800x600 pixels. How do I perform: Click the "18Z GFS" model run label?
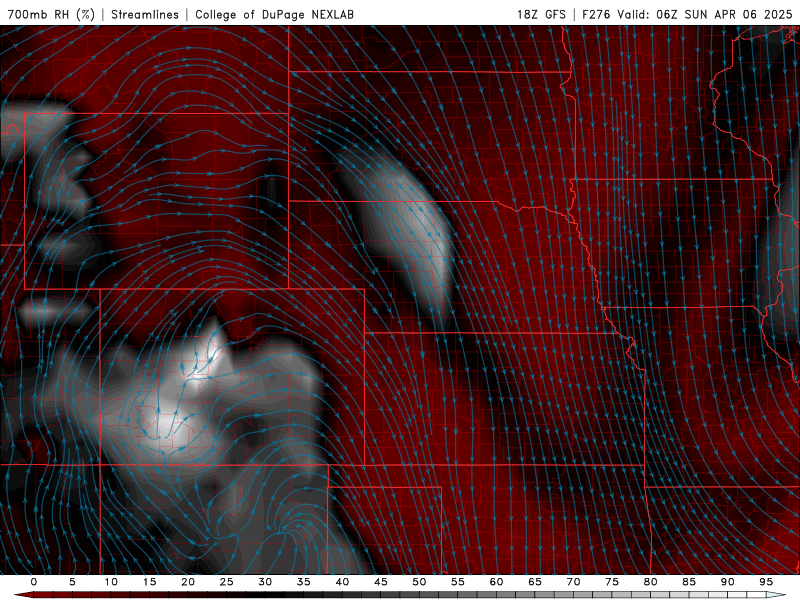coord(541,14)
